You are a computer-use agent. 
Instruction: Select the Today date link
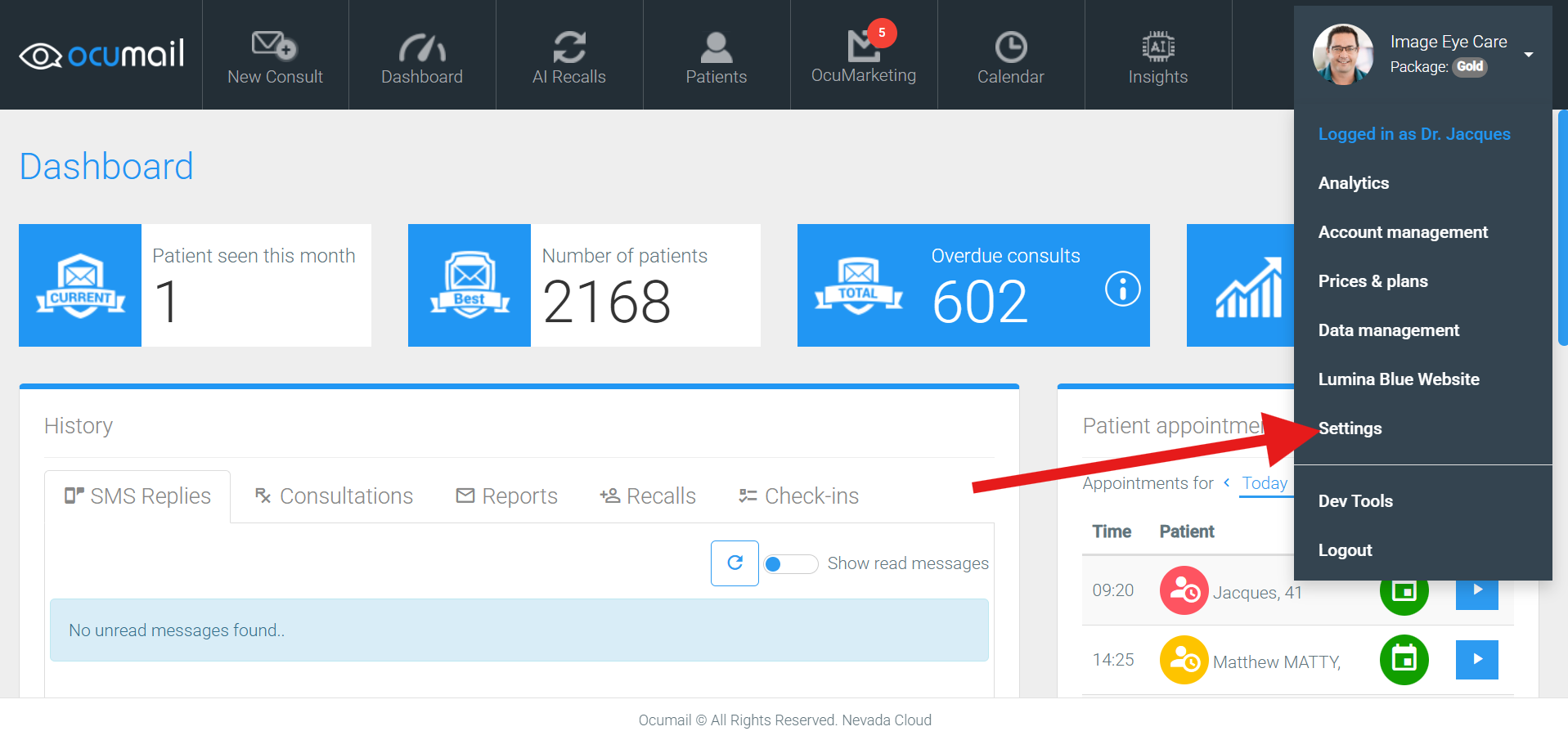point(1265,483)
